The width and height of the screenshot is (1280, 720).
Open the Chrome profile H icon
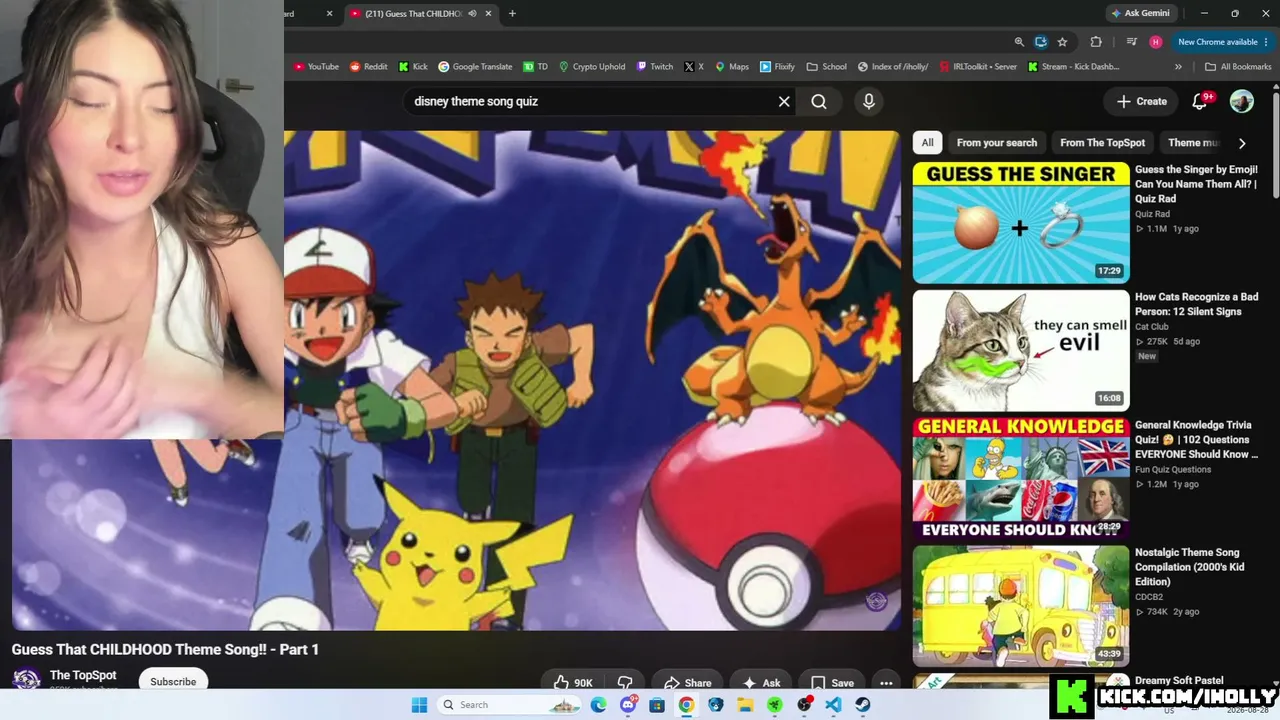click(1156, 42)
